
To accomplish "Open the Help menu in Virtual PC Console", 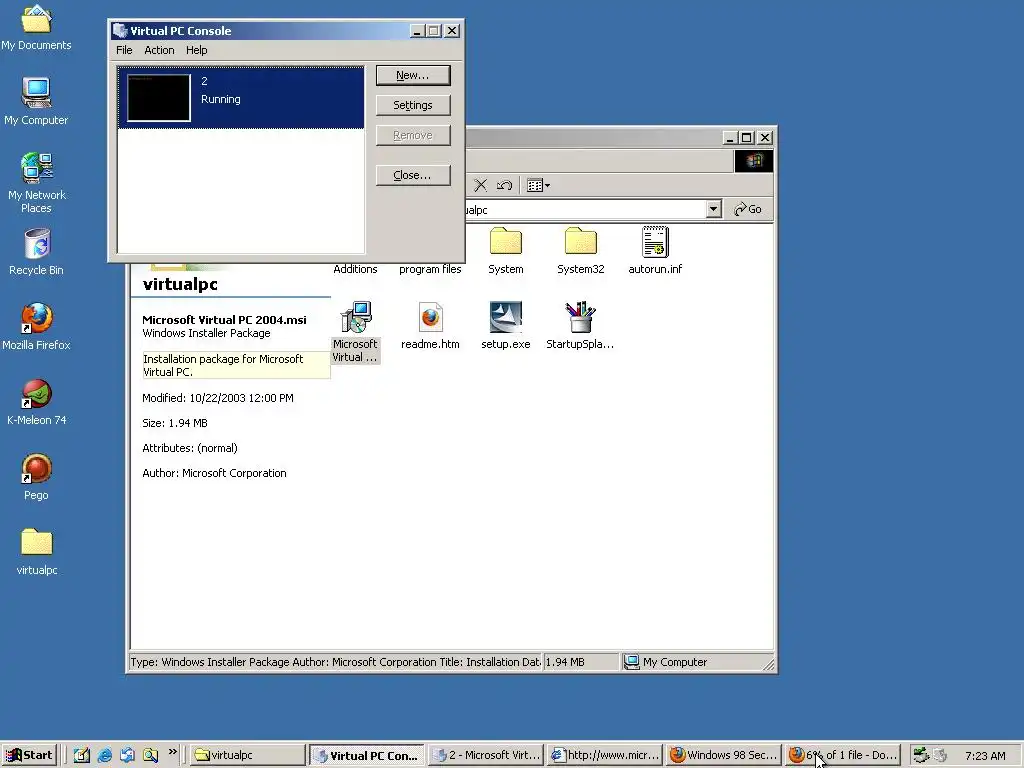I will (197, 50).
